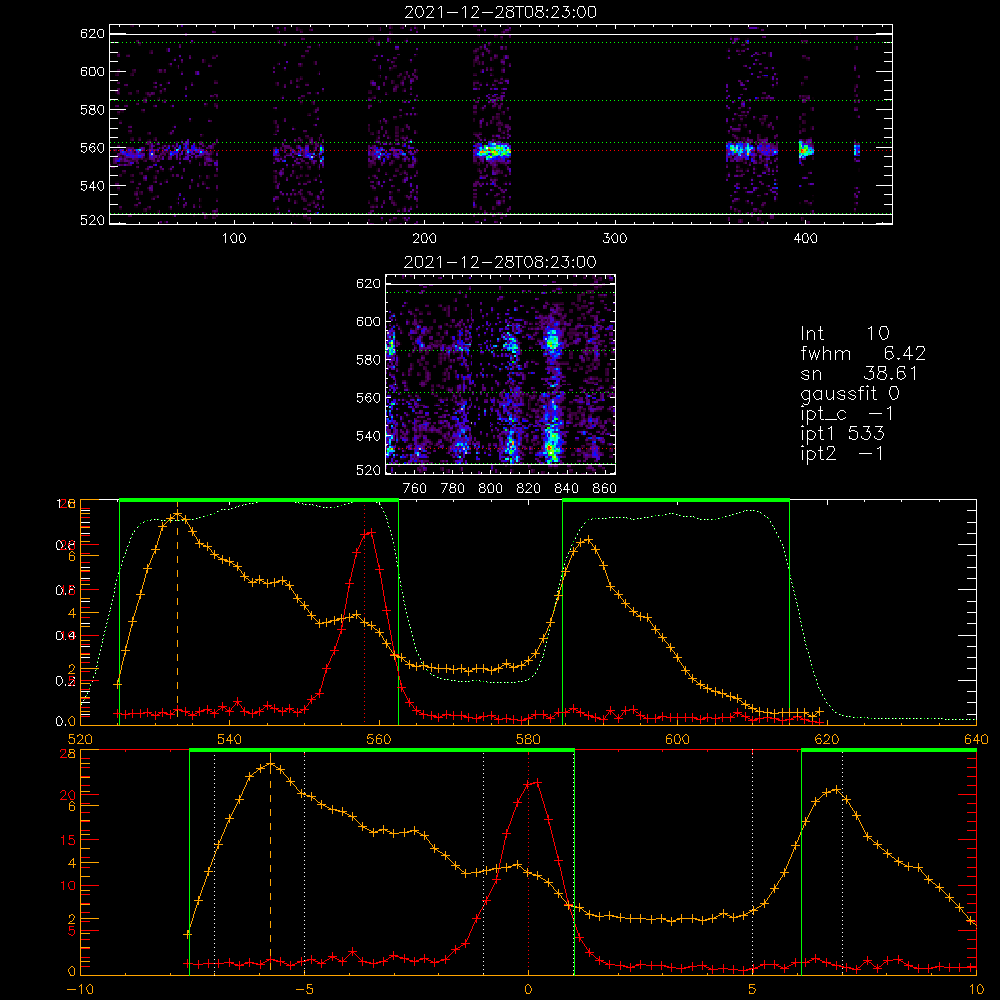Click y-axis label 600 on top spectrogram

92,71
